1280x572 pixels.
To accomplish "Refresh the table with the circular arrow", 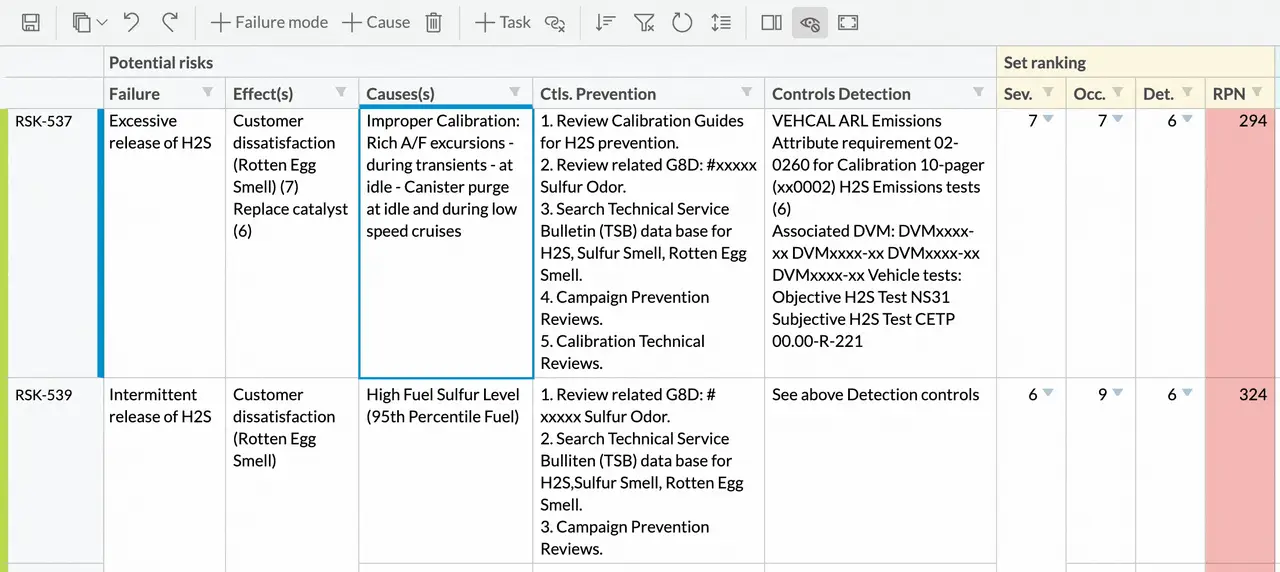I will [x=682, y=22].
